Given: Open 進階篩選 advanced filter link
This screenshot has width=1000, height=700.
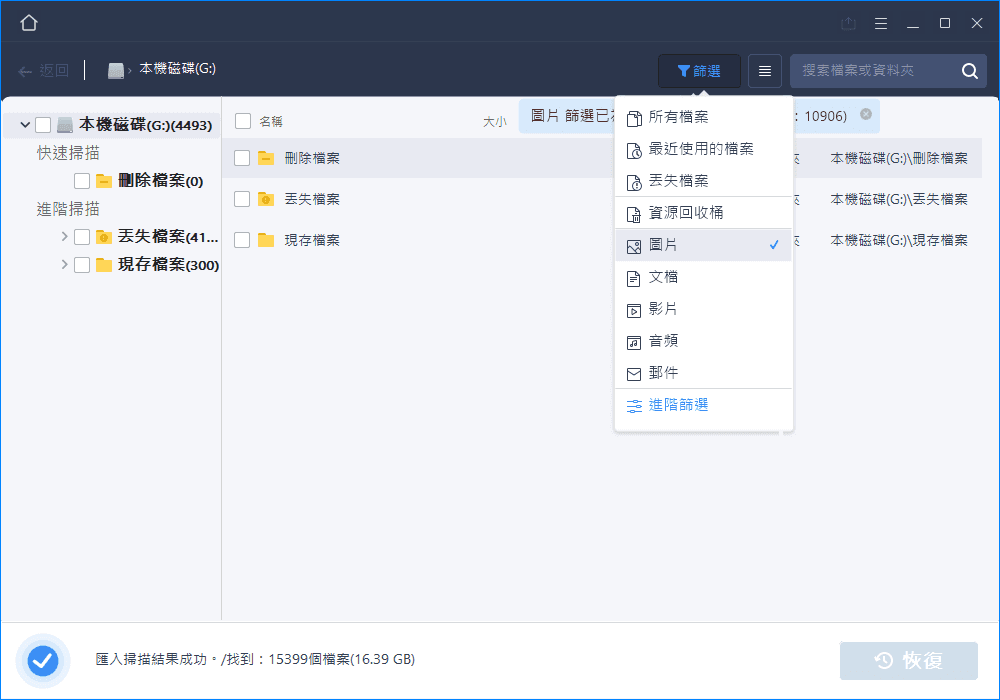Looking at the screenshot, I should pyautogui.click(x=678, y=405).
